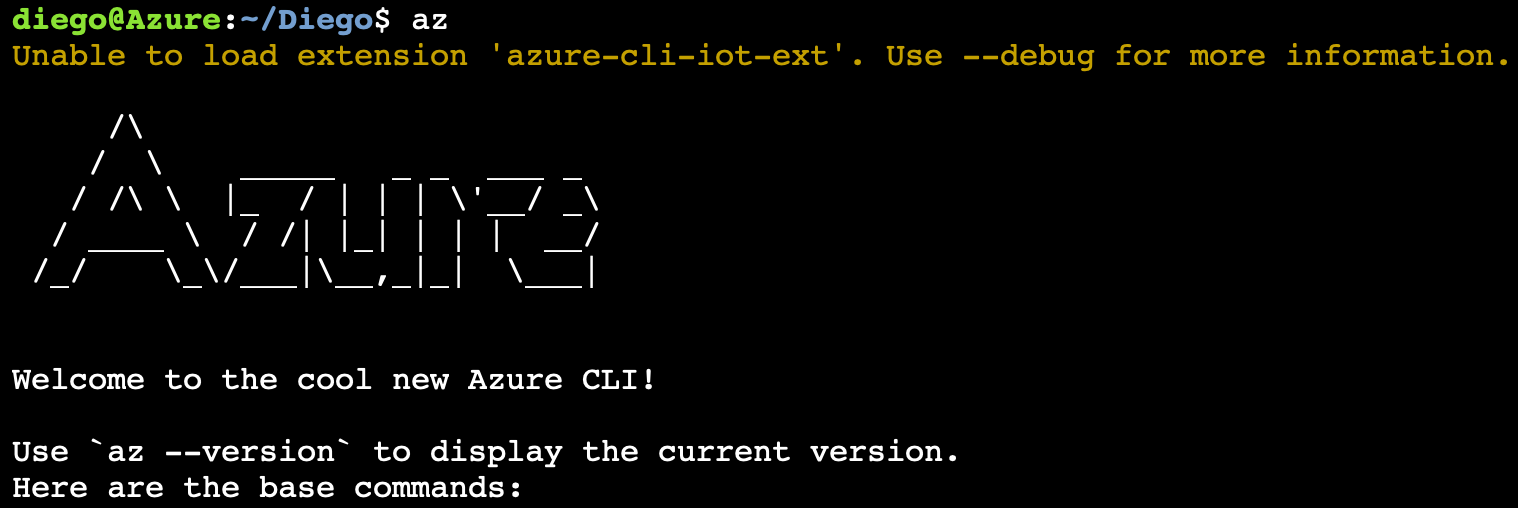
Task: Click the blue '~/Diego' path in prompt
Action: point(297,19)
